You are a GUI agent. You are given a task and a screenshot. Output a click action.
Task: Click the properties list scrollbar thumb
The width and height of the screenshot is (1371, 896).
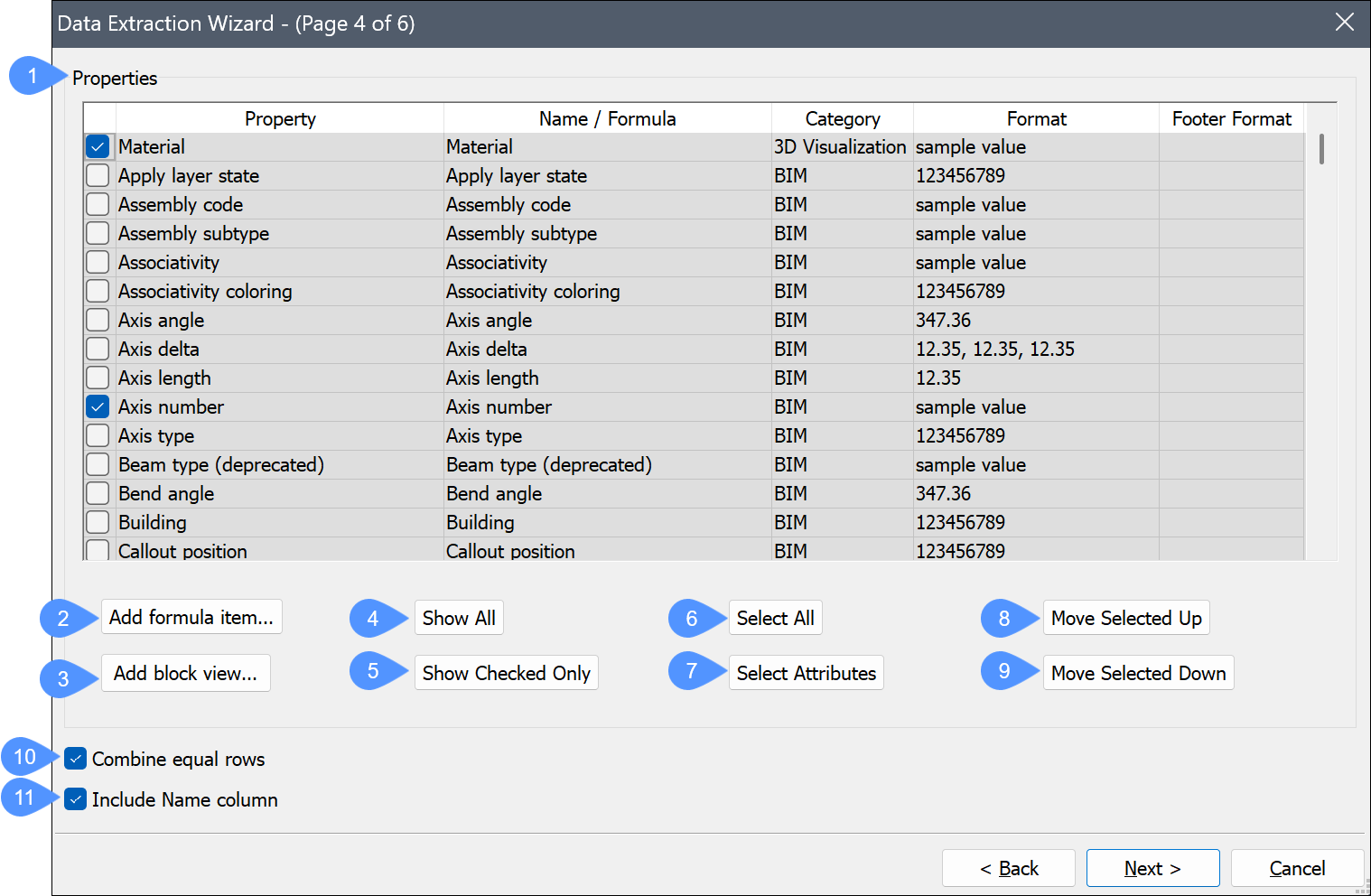1321,149
